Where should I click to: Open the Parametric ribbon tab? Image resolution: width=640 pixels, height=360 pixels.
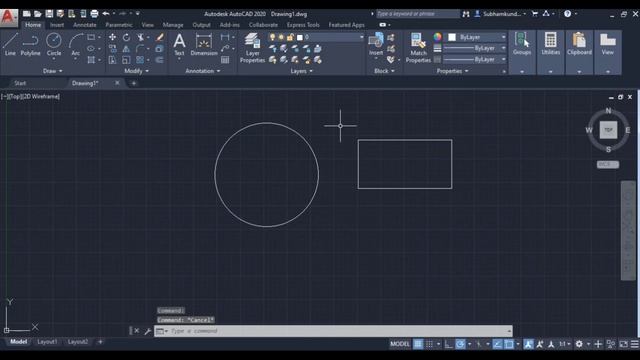click(x=119, y=25)
